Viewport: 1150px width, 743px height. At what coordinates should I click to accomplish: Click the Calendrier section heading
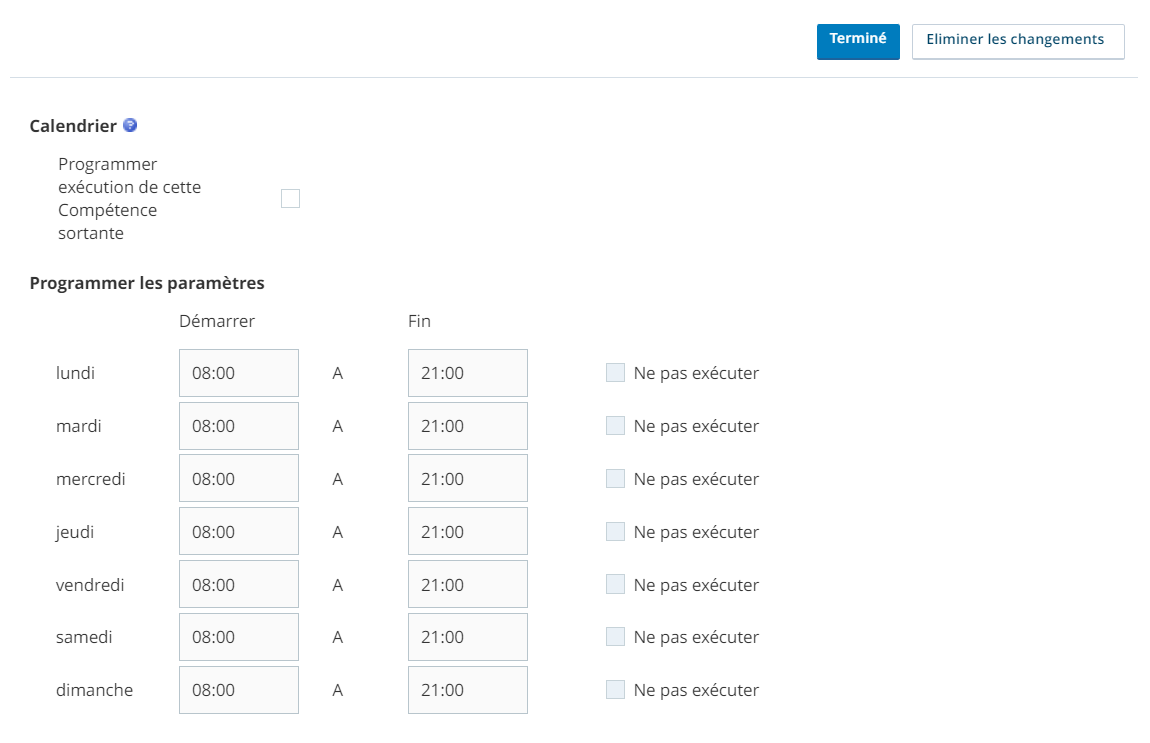(x=73, y=126)
